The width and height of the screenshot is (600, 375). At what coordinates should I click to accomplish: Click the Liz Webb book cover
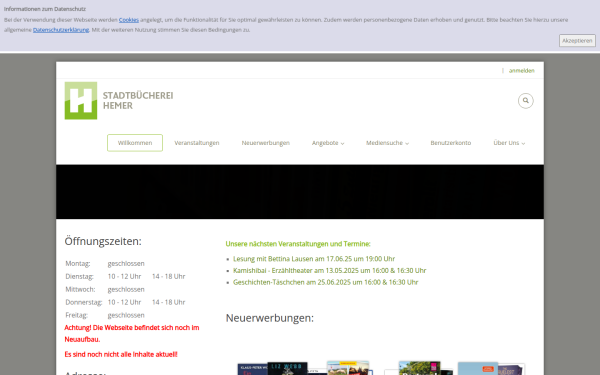click(287, 368)
